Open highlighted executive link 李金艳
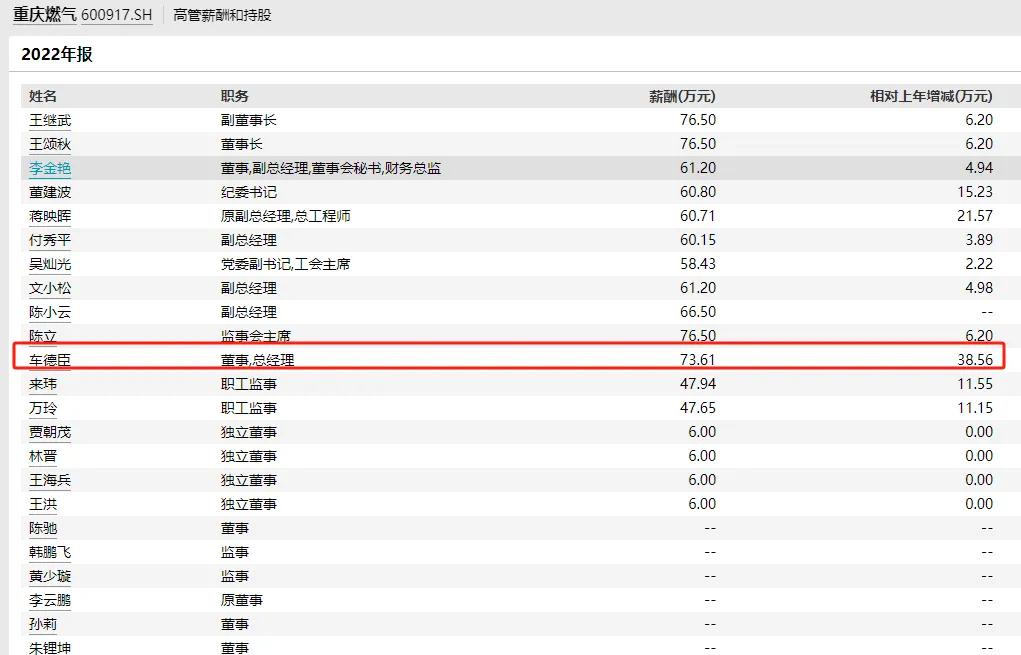Screen dimensions: 1021x655 click(x=50, y=169)
